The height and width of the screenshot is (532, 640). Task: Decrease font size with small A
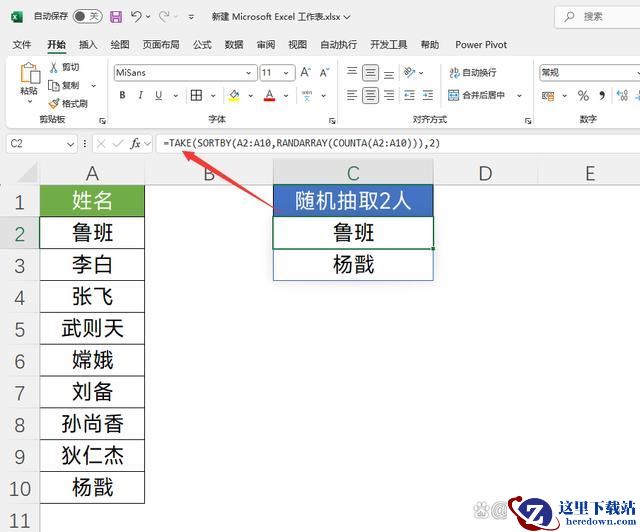[x=324, y=73]
